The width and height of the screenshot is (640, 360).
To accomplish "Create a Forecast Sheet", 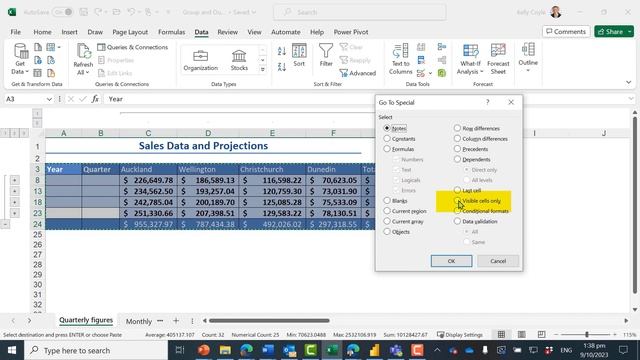I will [x=498, y=59].
